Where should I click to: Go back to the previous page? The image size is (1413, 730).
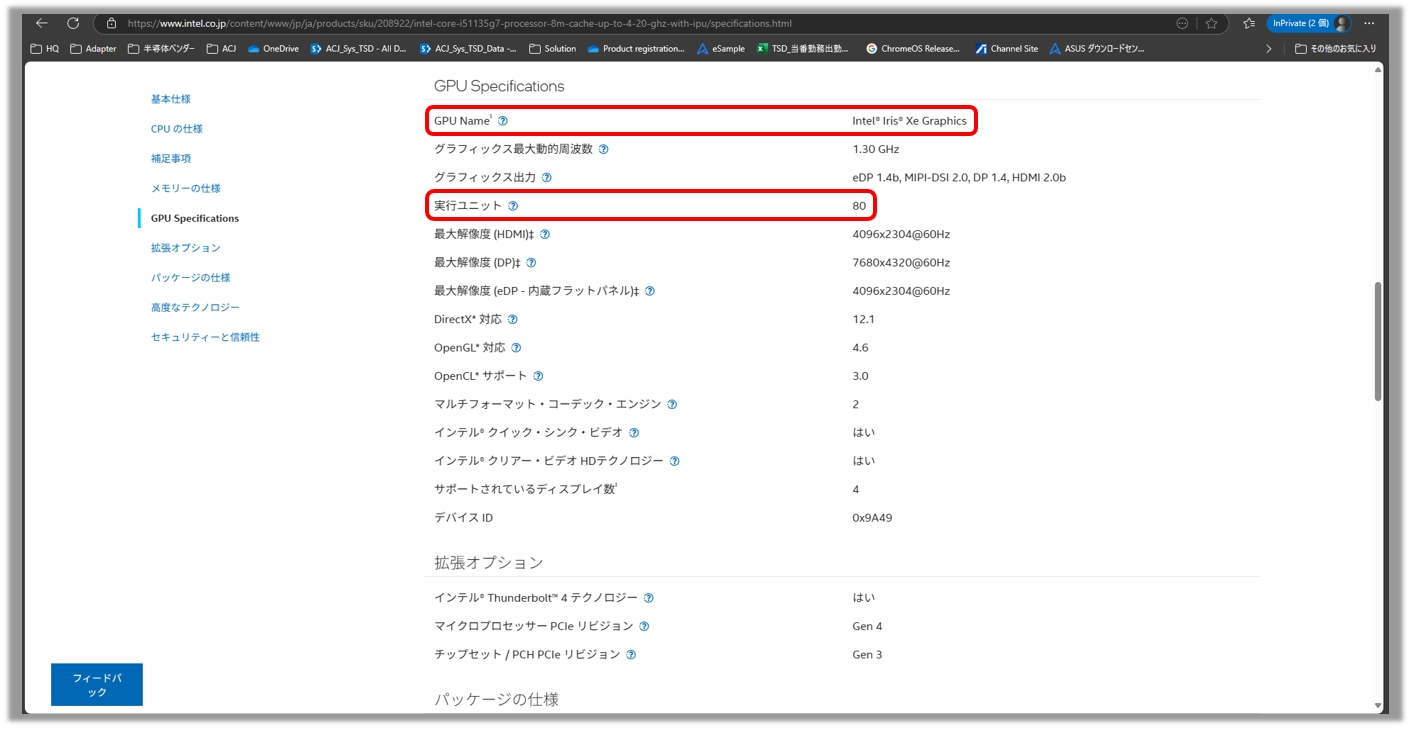click(42, 23)
